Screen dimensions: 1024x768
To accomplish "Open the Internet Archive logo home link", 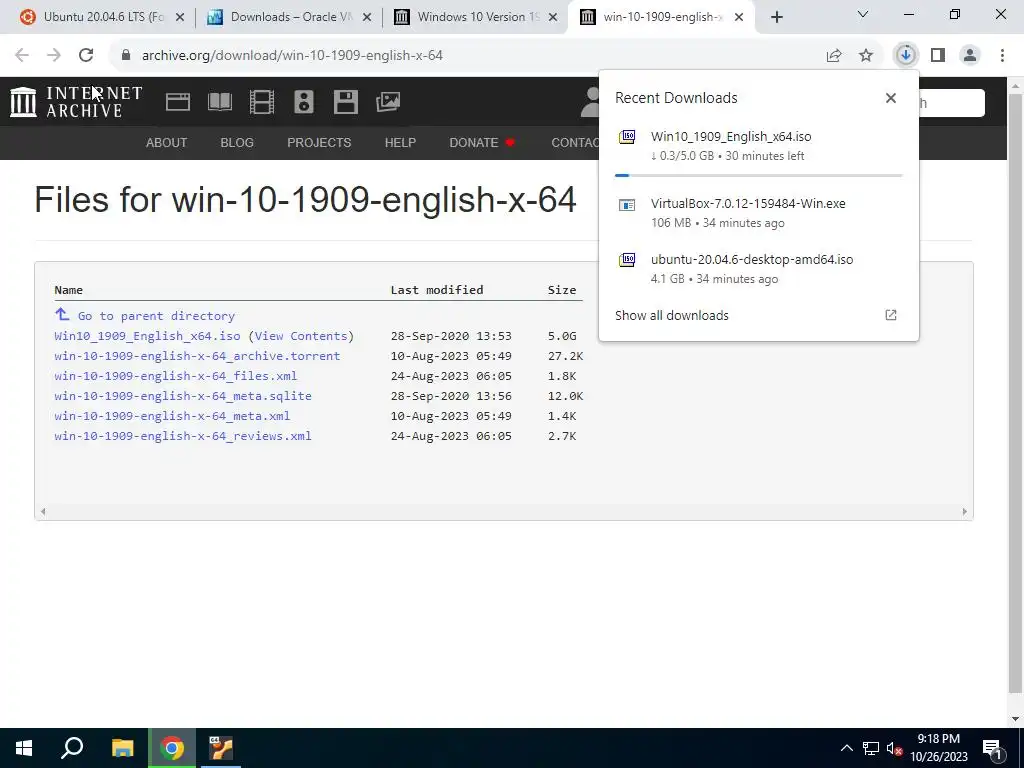I will click(x=76, y=102).
